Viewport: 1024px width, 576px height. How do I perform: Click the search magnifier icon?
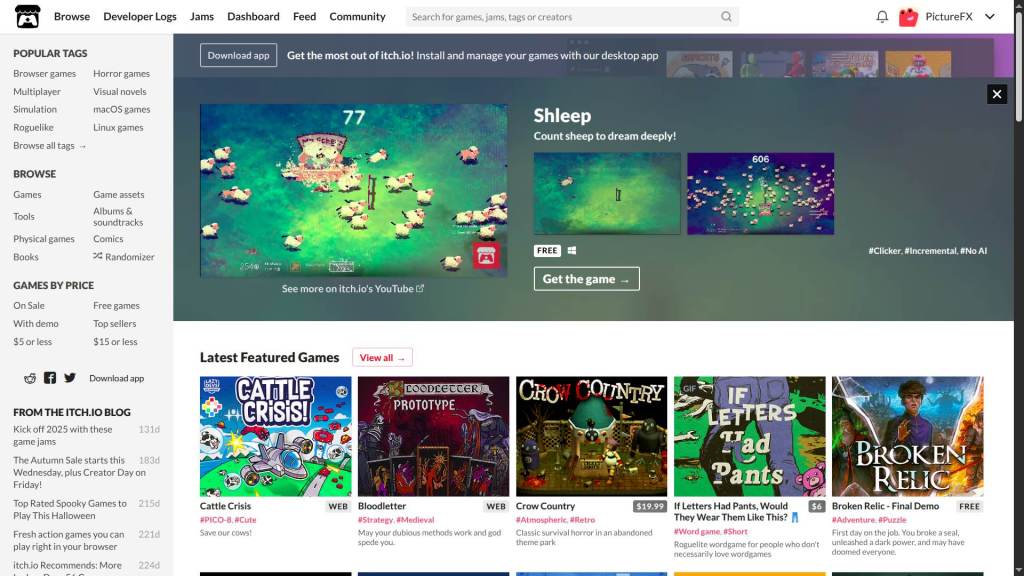pos(726,16)
